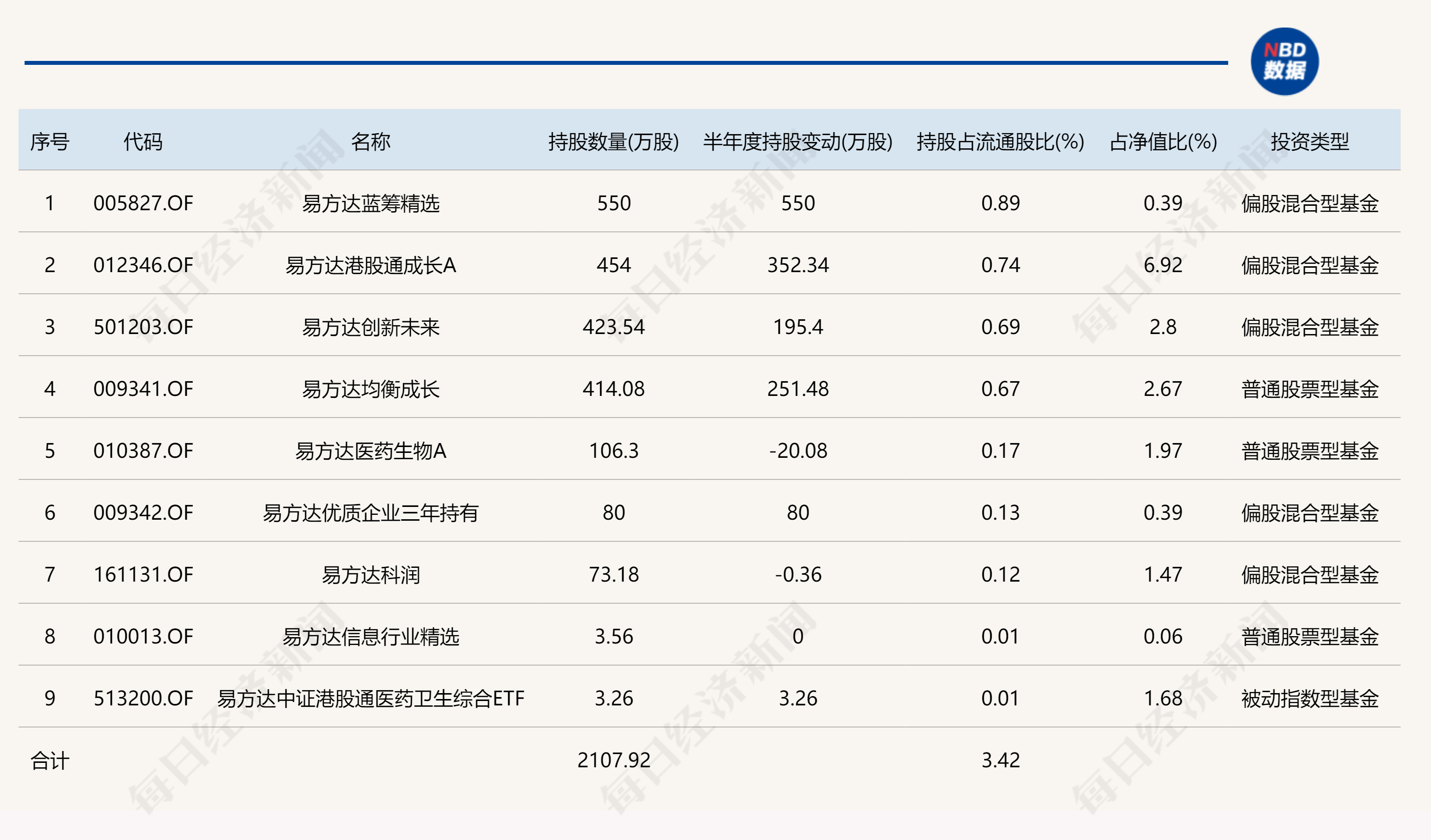
Task: Select the 占净值比(%) column header
Action: coord(1163,141)
